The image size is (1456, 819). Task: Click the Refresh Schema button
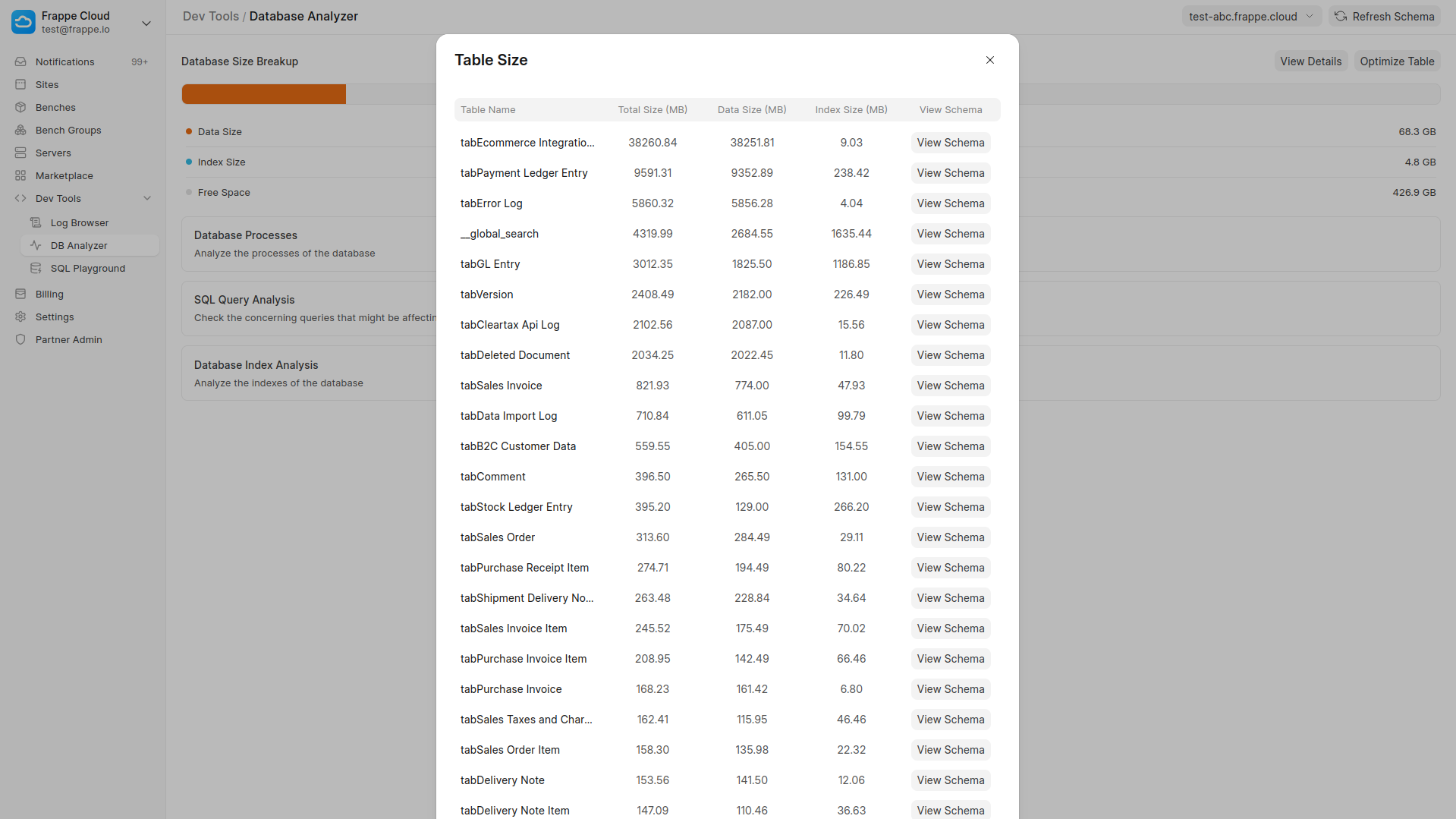click(x=1384, y=16)
